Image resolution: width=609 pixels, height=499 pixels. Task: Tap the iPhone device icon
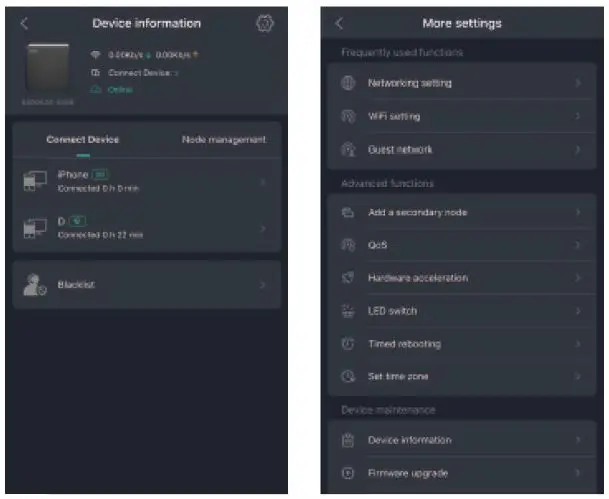[35, 181]
